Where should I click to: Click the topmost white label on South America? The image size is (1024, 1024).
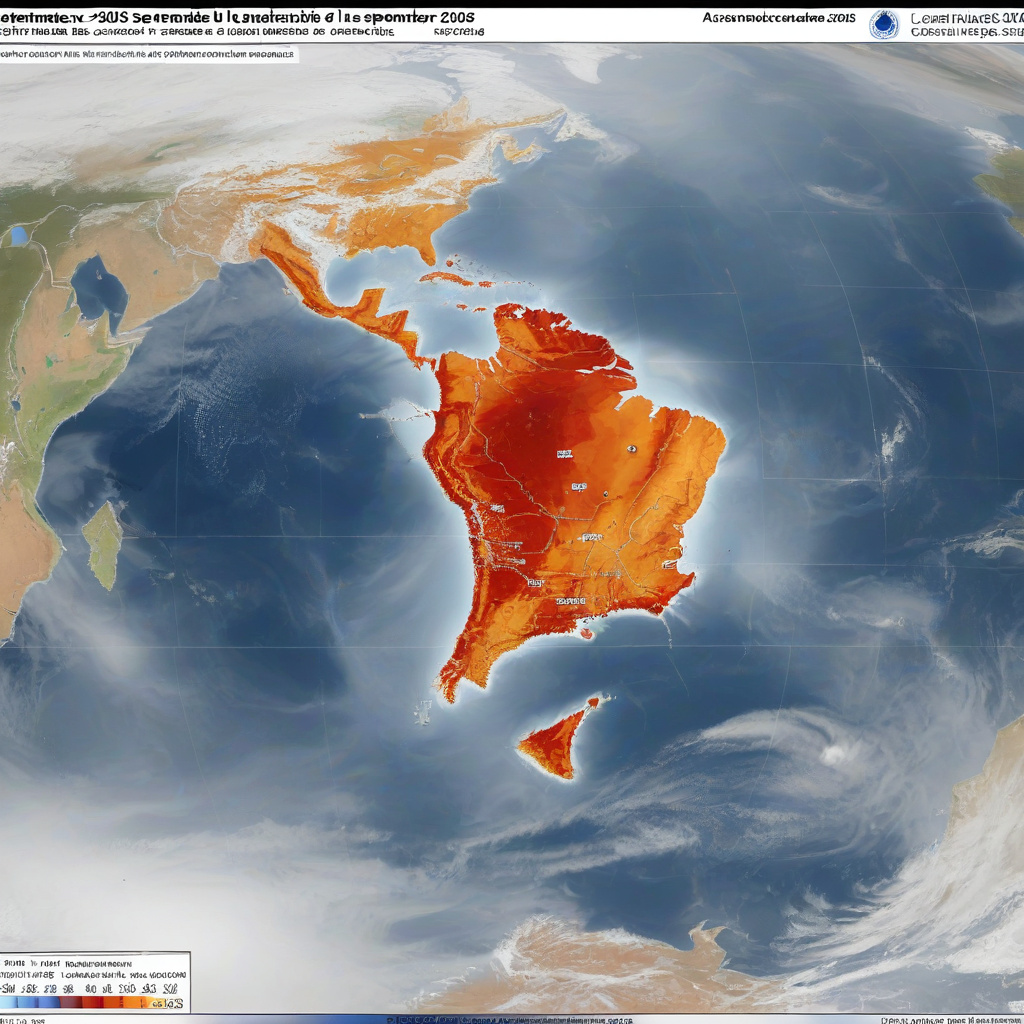[565, 454]
